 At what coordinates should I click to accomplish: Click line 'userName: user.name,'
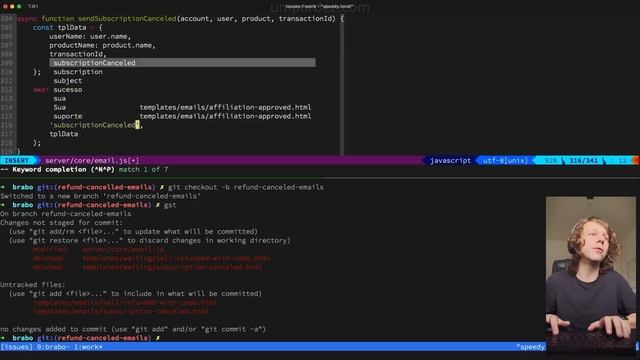pos(90,36)
